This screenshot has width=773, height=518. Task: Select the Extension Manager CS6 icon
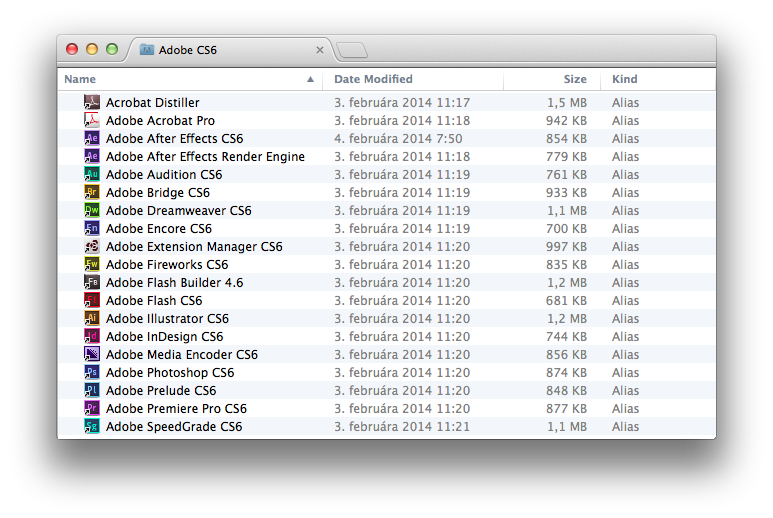coord(92,246)
